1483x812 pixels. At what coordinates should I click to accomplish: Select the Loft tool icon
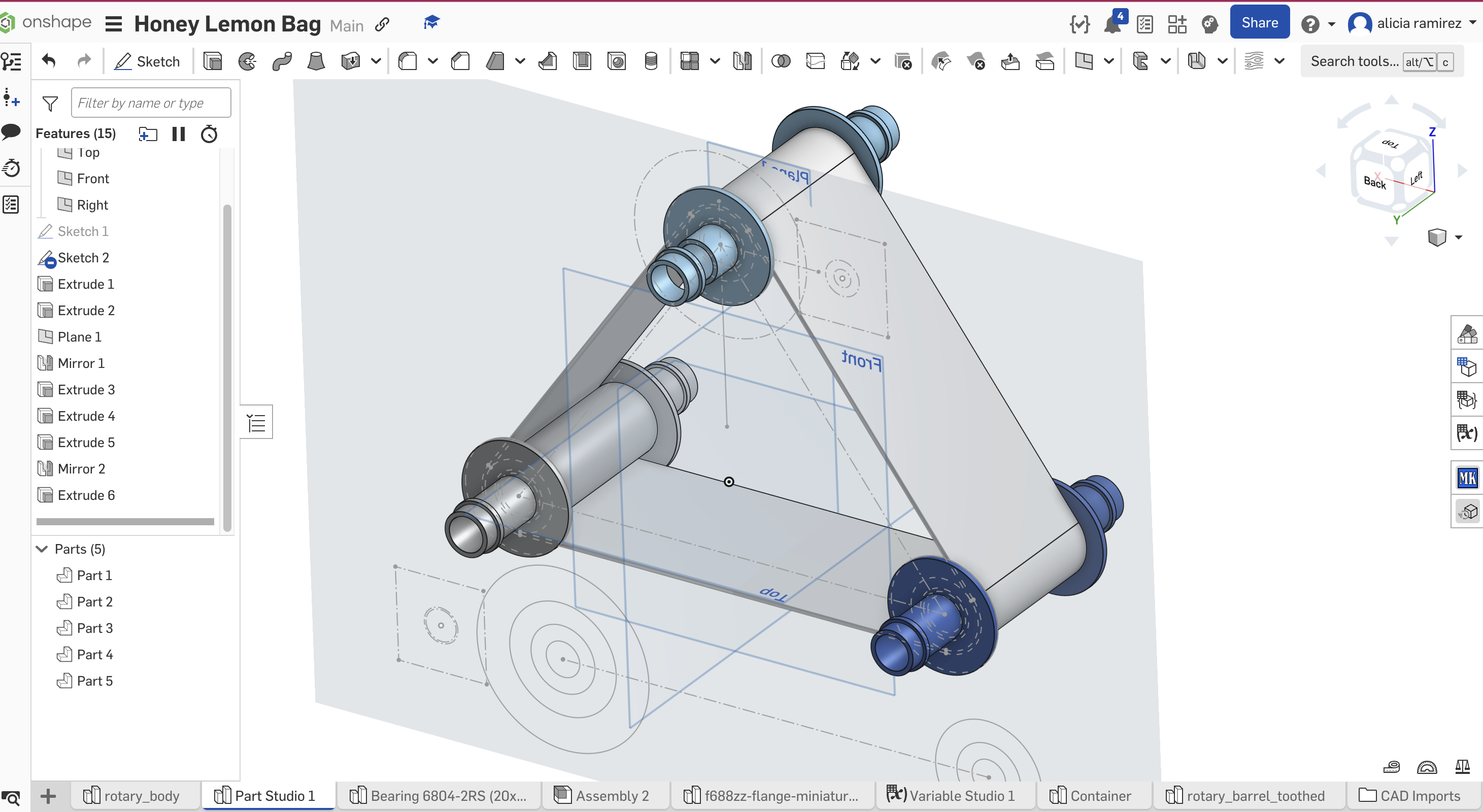click(x=316, y=61)
